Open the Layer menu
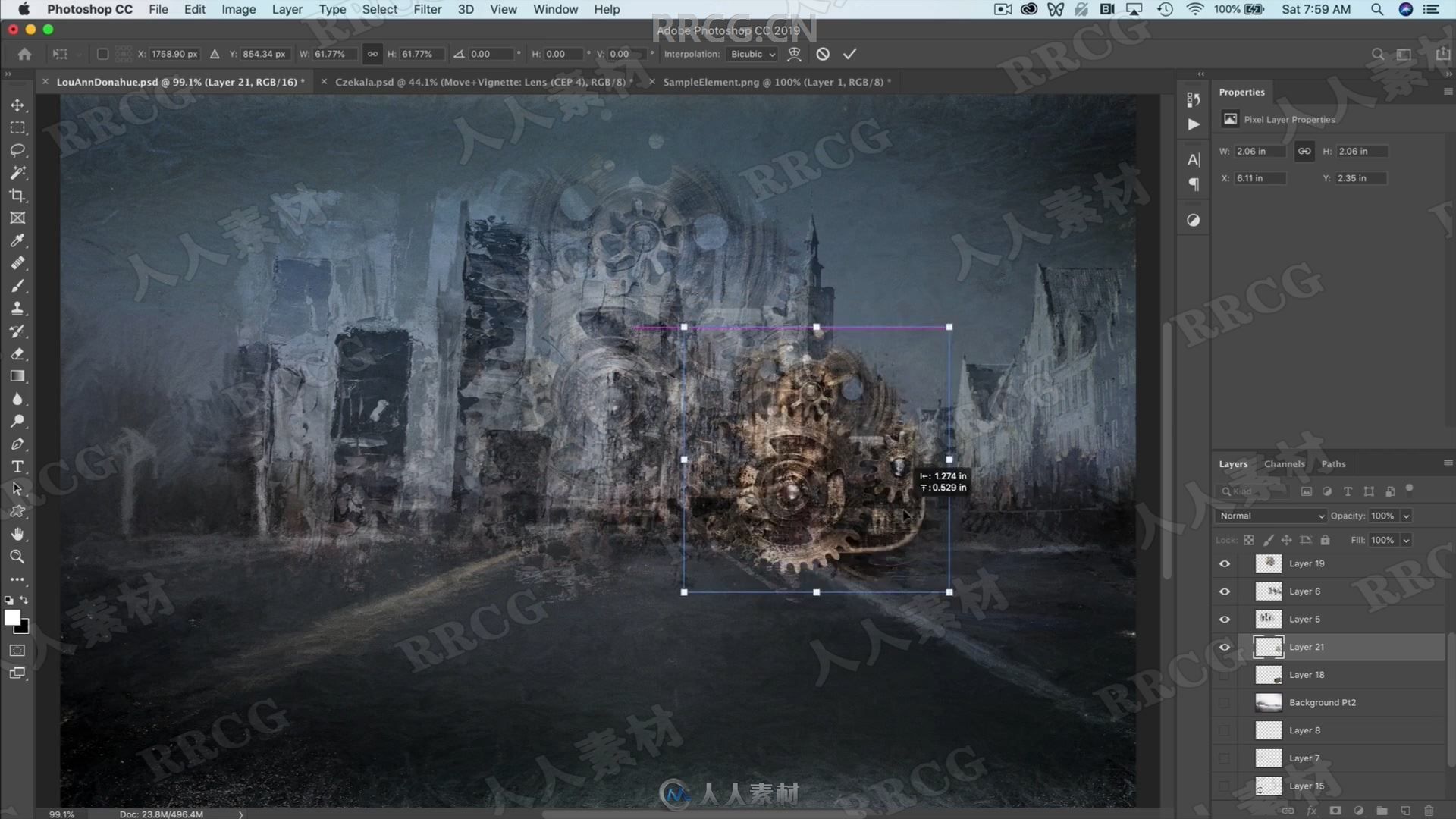The width and height of the screenshot is (1456, 819). (287, 9)
